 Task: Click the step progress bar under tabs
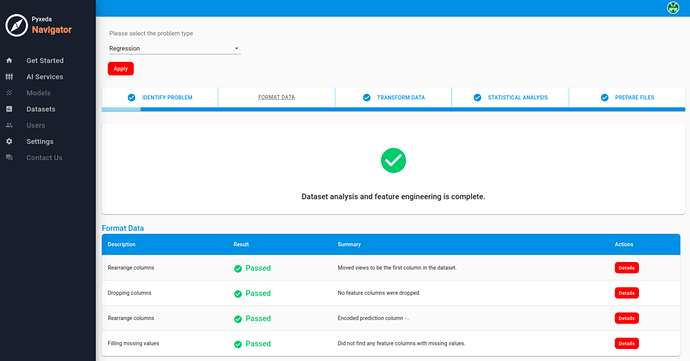(x=393, y=109)
